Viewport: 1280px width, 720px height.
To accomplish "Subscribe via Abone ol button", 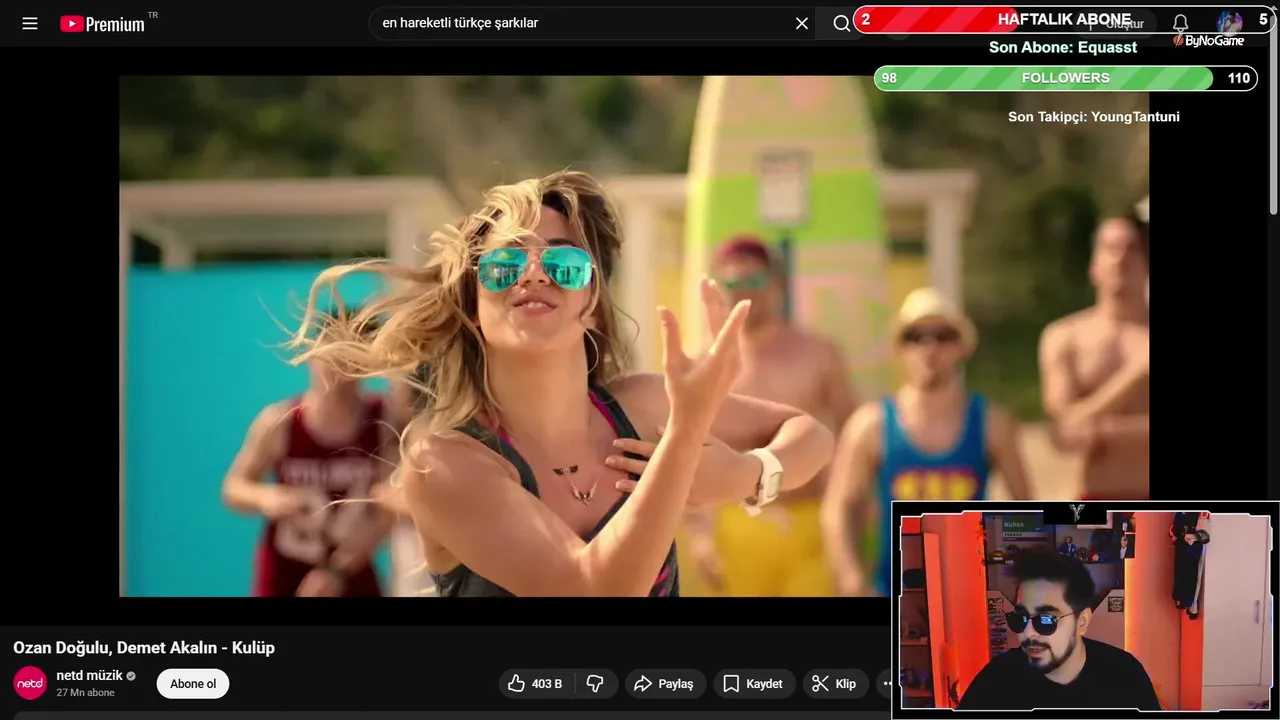I will (193, 684).
